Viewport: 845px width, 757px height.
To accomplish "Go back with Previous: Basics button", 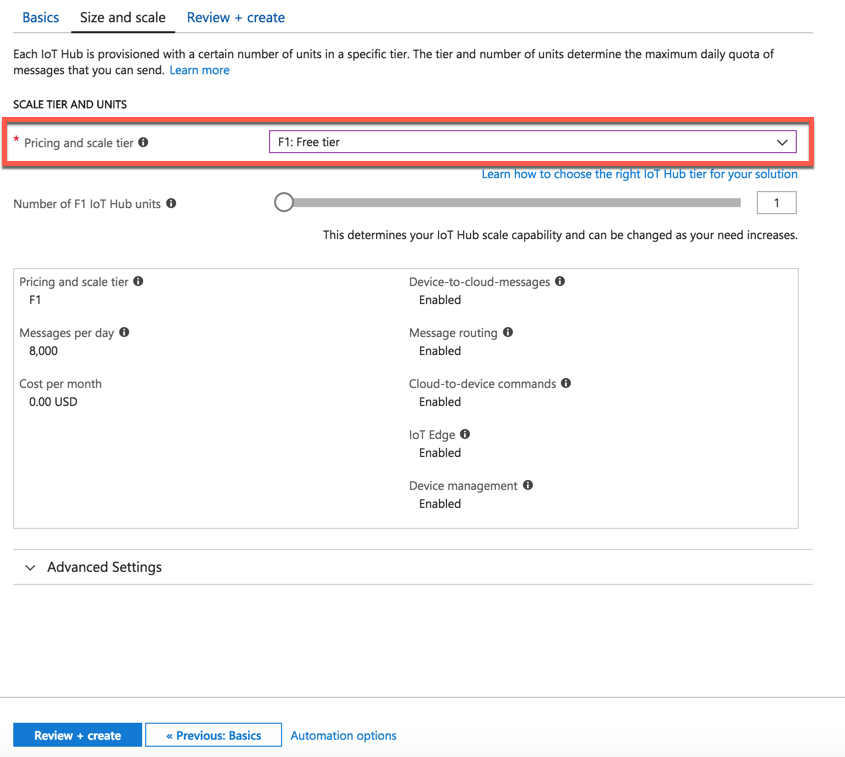I will click(x=213, y=735).
